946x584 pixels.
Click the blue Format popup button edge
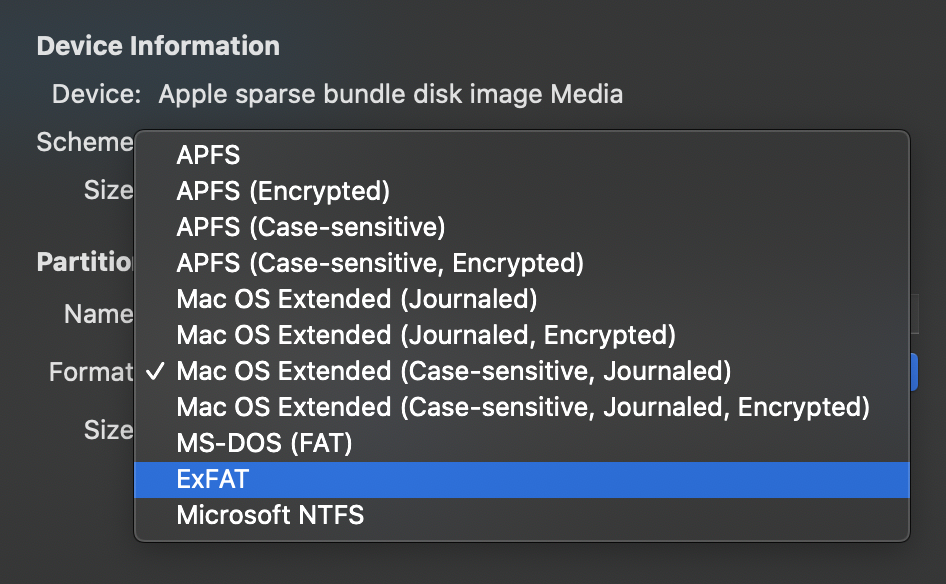[x=913, y=372]
